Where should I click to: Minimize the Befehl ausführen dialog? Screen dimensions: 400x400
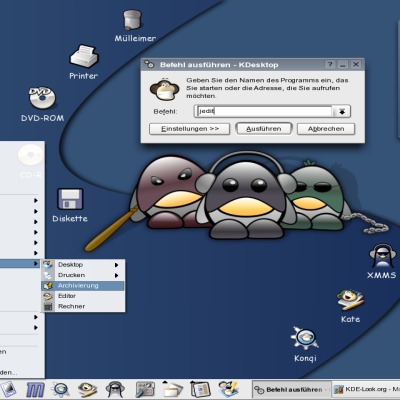[343, 64]
